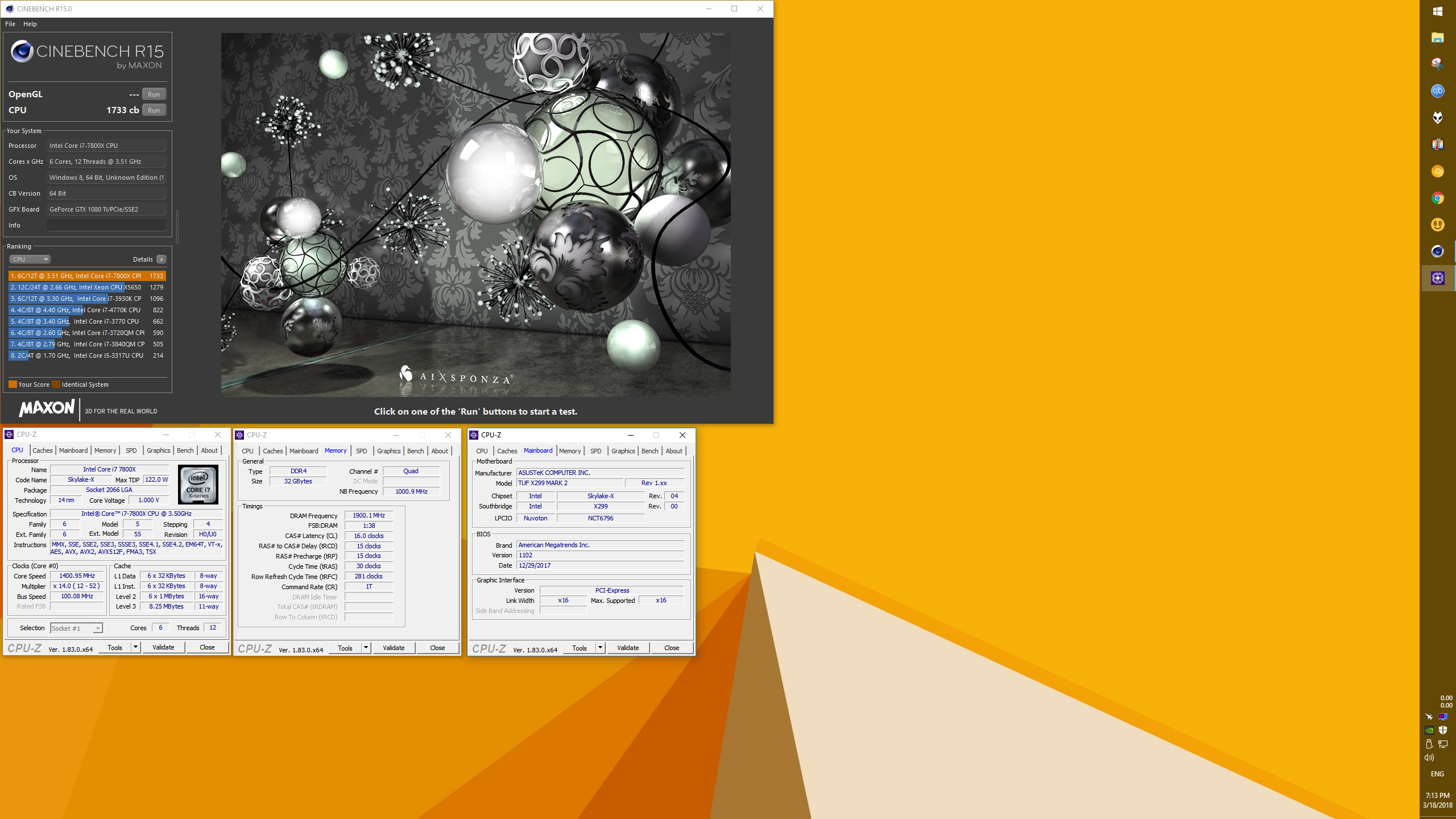Click the 60 FPS monitor tray icon
This screenshot has height=819, width=1456.
click(x=1443, y=717)
